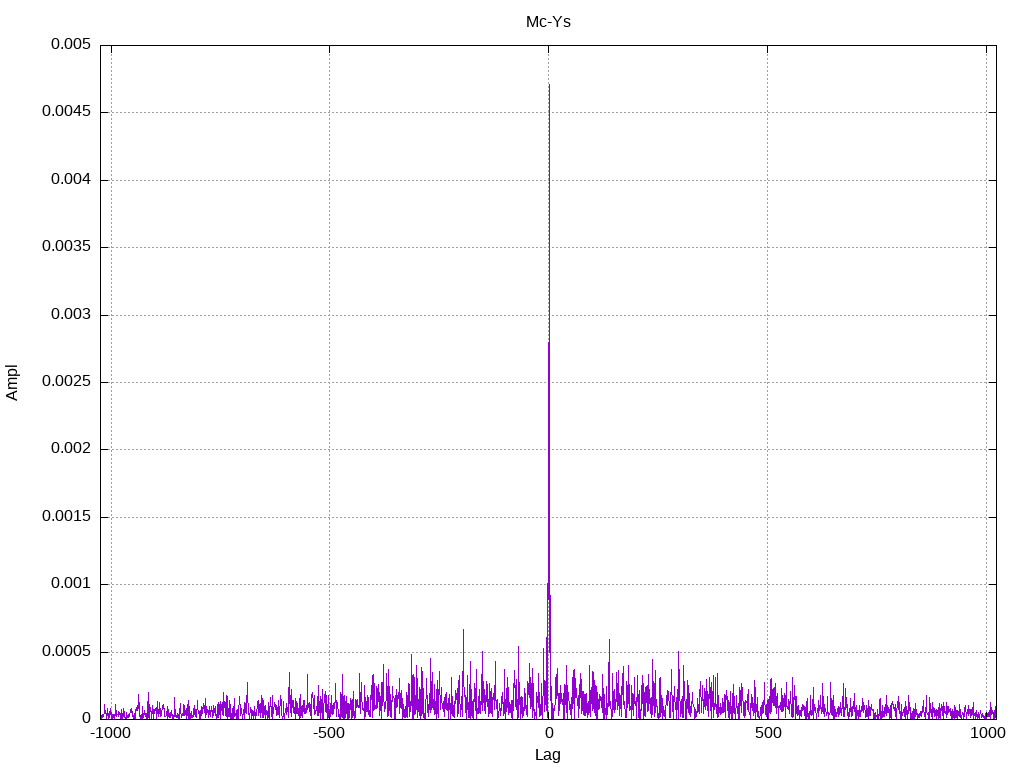Click the Ampl y-axis label

click(13, 382)
